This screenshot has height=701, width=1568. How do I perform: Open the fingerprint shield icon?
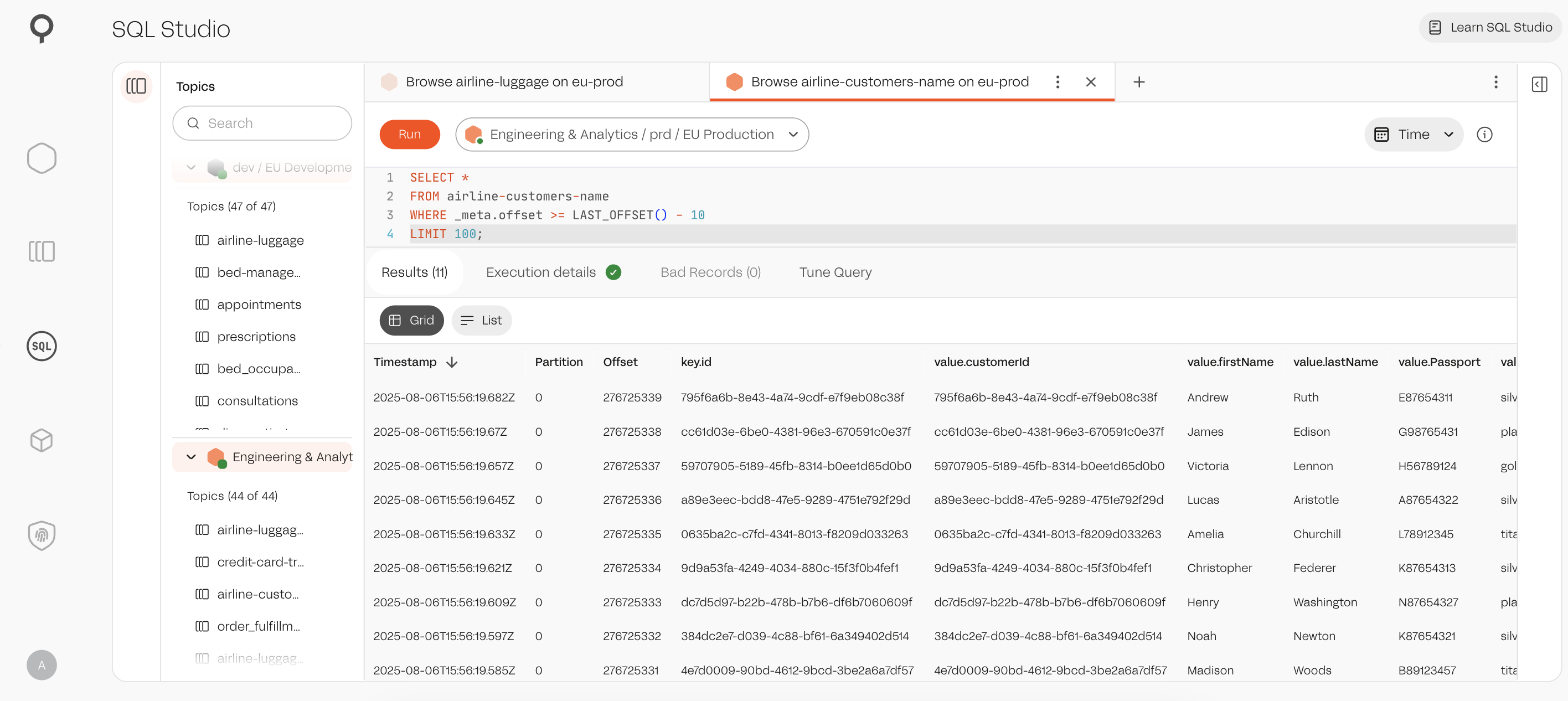click(42, 535)
